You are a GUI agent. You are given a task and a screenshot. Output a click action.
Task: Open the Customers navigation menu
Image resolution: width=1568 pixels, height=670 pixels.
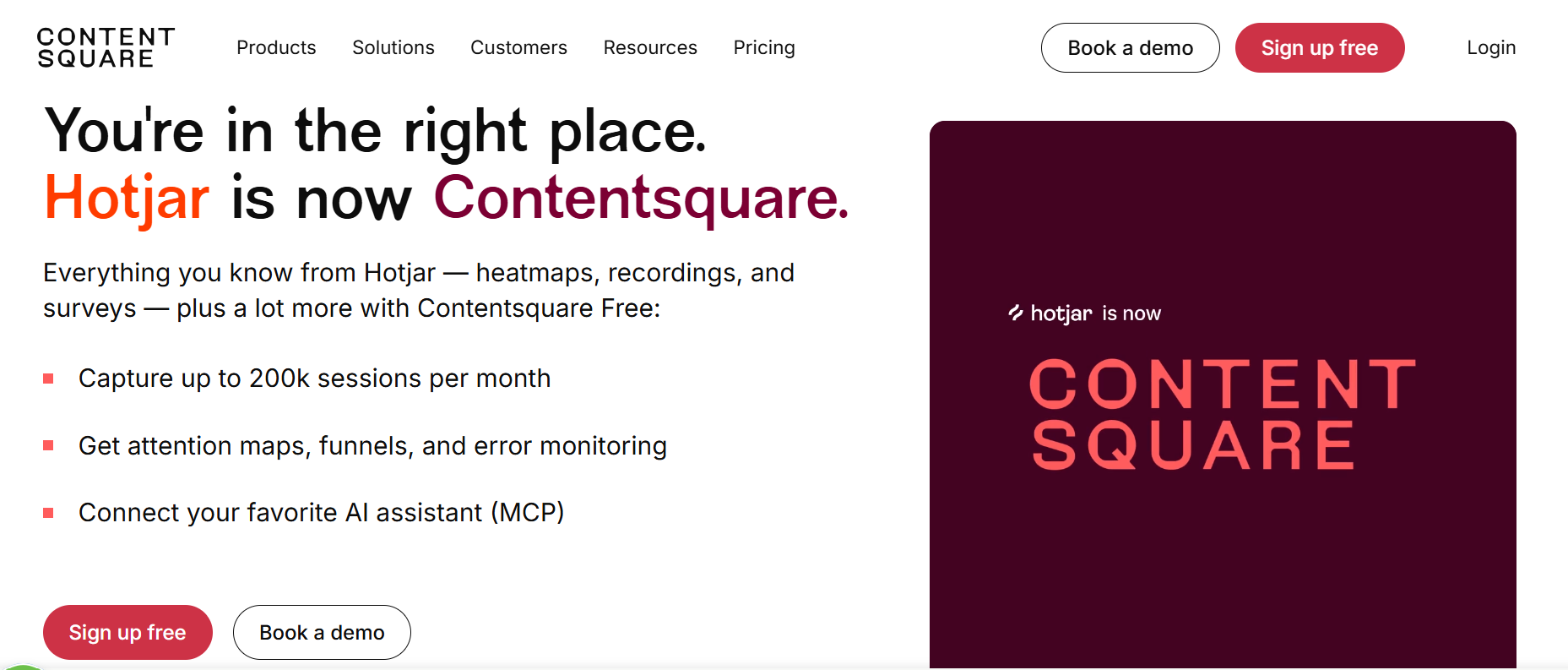pos(518,47)
